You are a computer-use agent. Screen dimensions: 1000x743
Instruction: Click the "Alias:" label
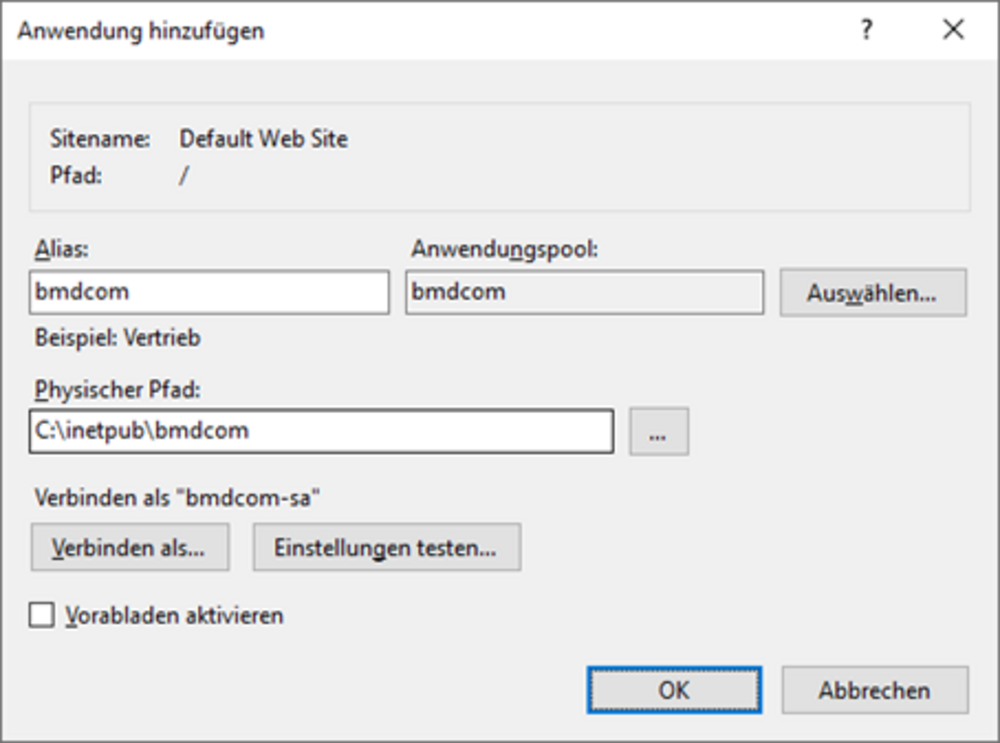pyautogui.click(x=61, y=250)
